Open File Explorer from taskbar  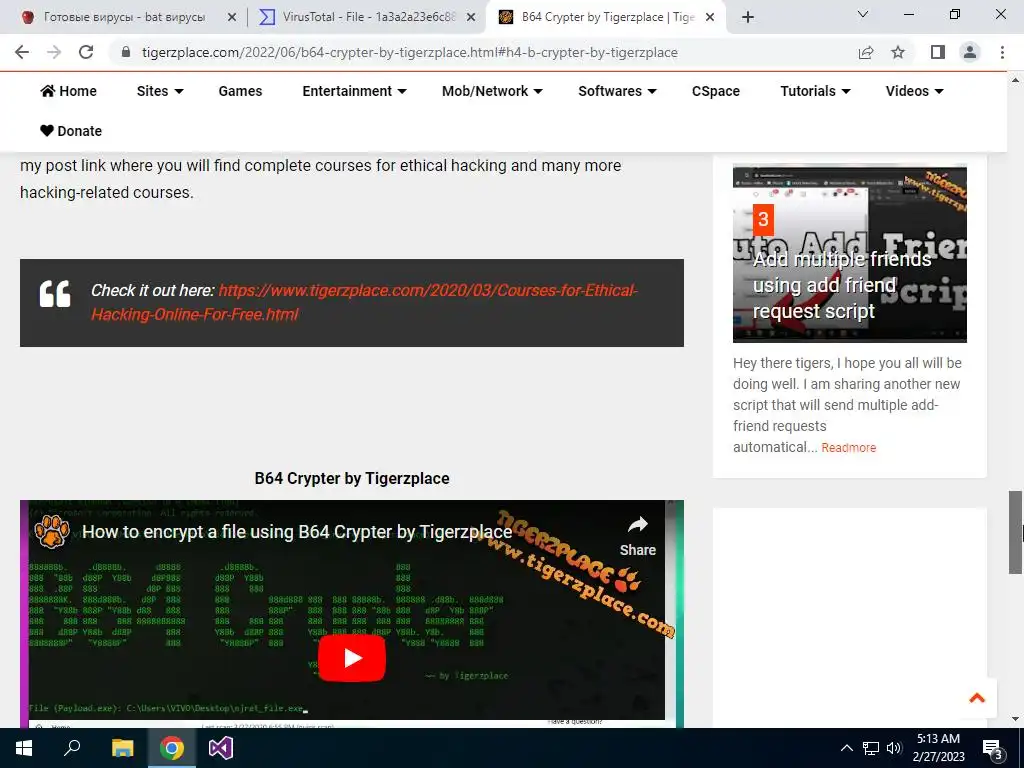click(122, 748)
